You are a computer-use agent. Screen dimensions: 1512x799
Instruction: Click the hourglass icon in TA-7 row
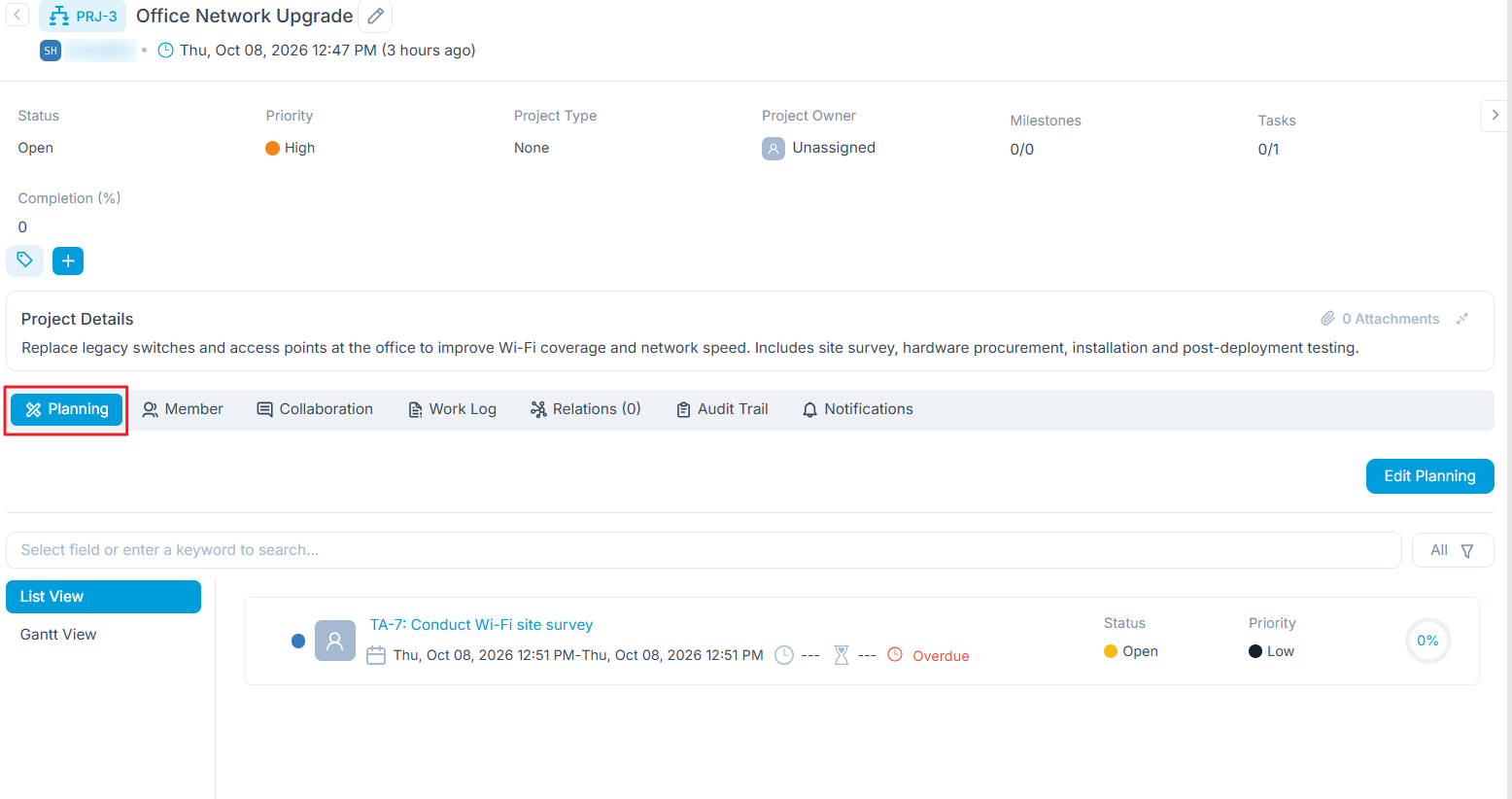coord(842,655)
